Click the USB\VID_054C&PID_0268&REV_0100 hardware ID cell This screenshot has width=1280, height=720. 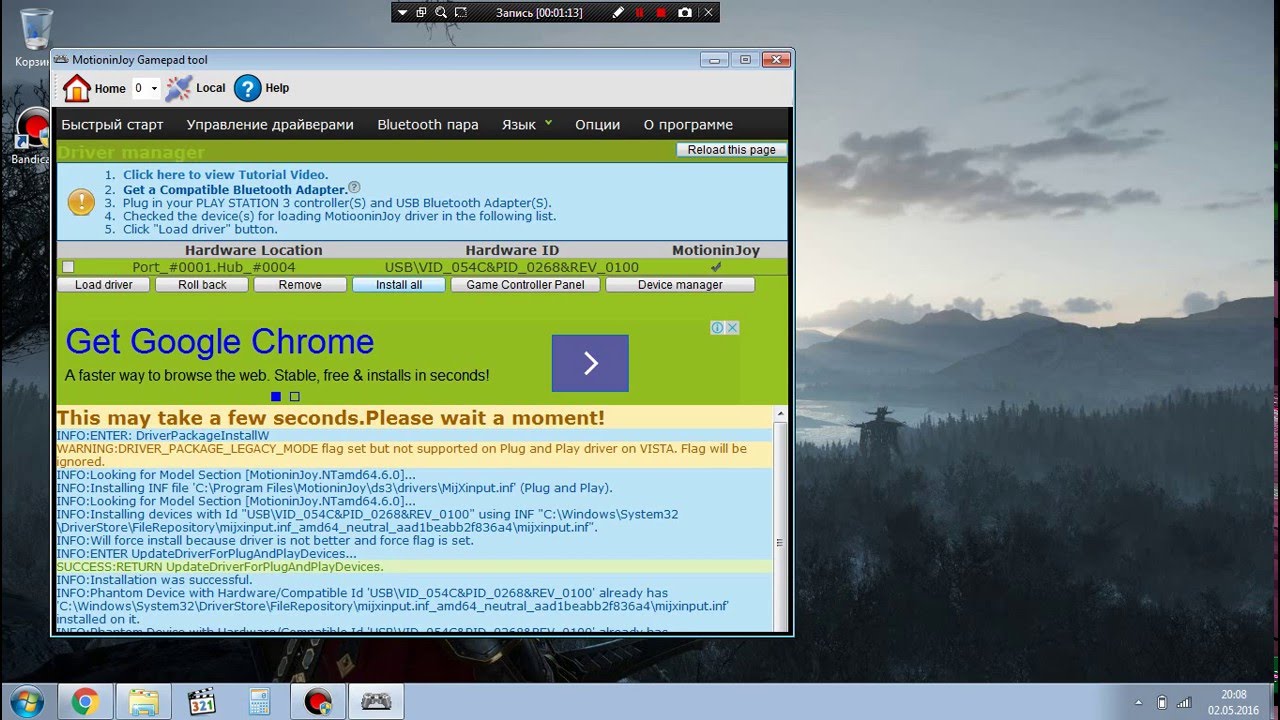pyautogui.click(x=512, y=267)
